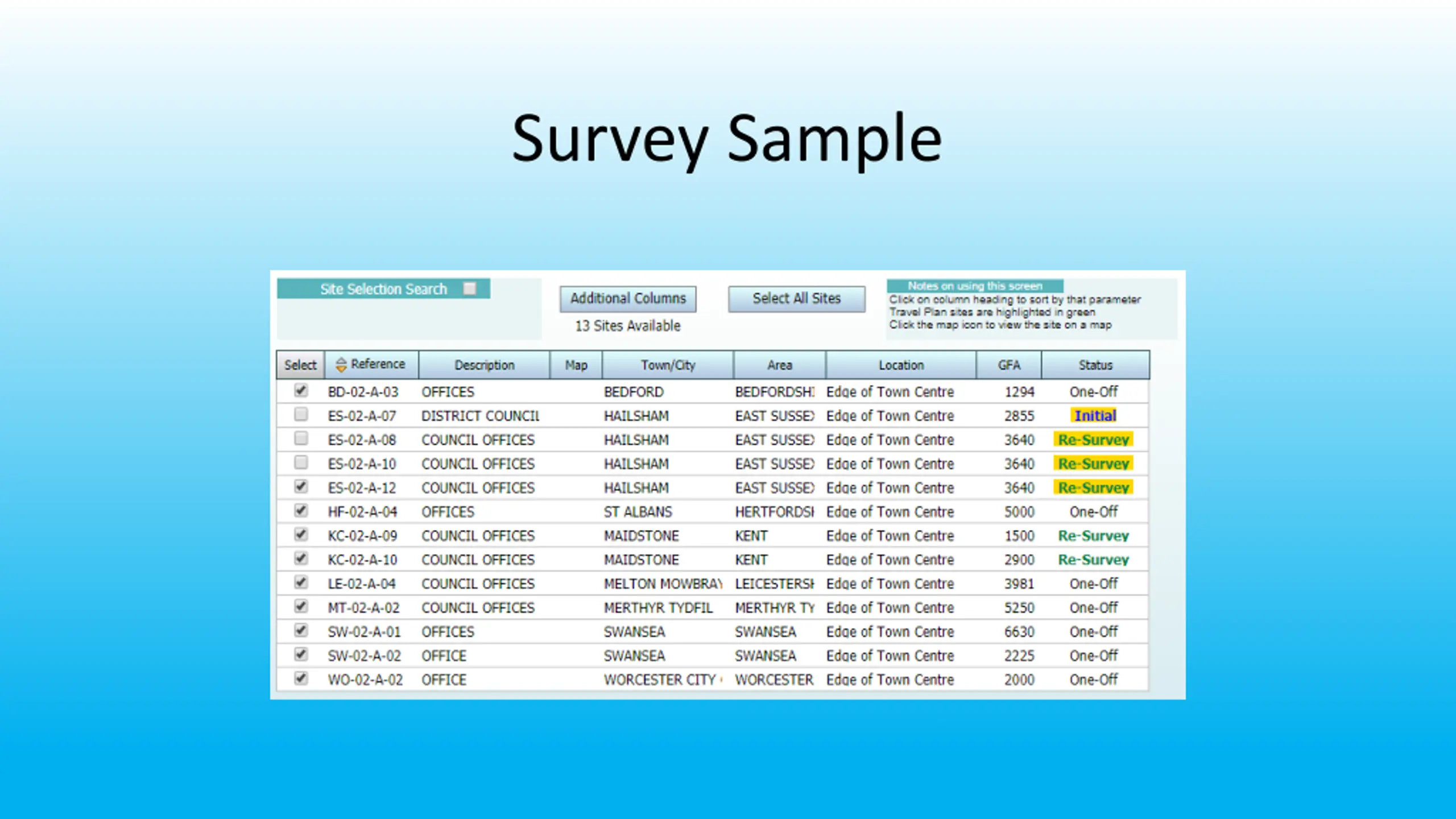This screenshot has height=819, width=1456.
Task: Click the LEICESTERSHIRE area cell
Action: [x=775, y=584]
